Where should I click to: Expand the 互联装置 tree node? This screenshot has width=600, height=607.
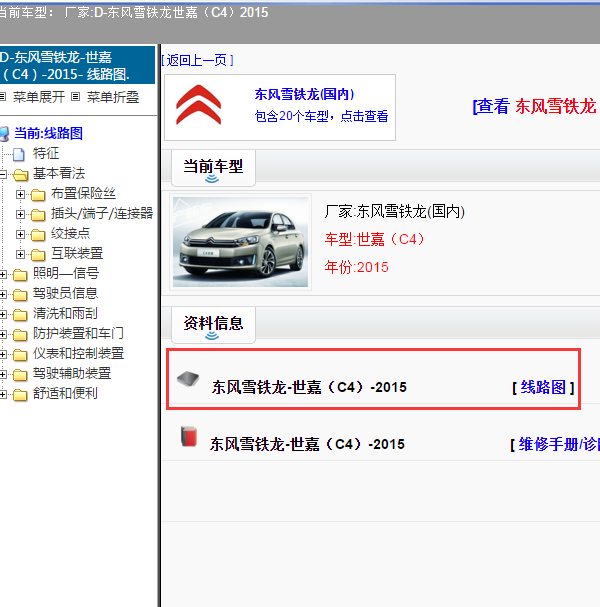21,254
